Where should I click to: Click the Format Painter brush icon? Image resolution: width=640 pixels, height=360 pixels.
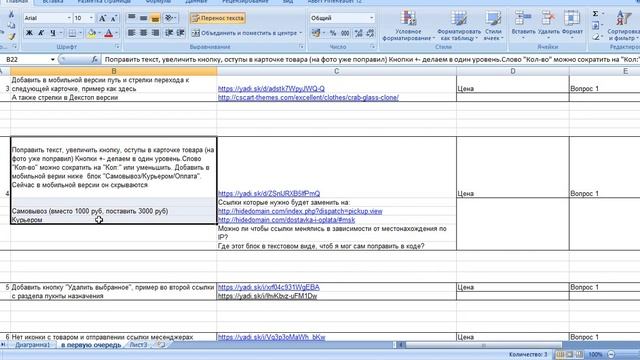coord(11,36)
